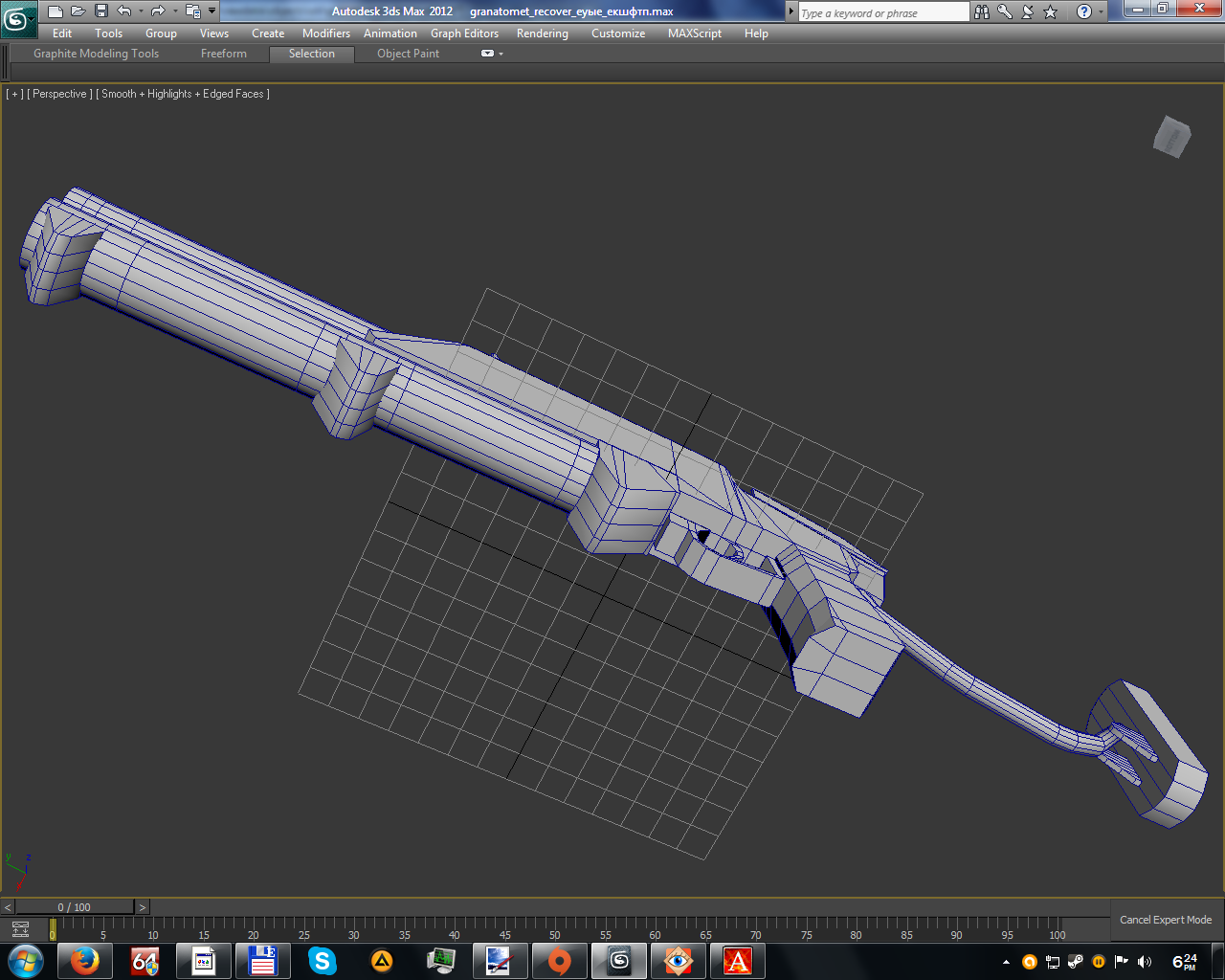
Task: Toggle the ribbon minimize button beside Object Paint
Action: pos(487,54)
